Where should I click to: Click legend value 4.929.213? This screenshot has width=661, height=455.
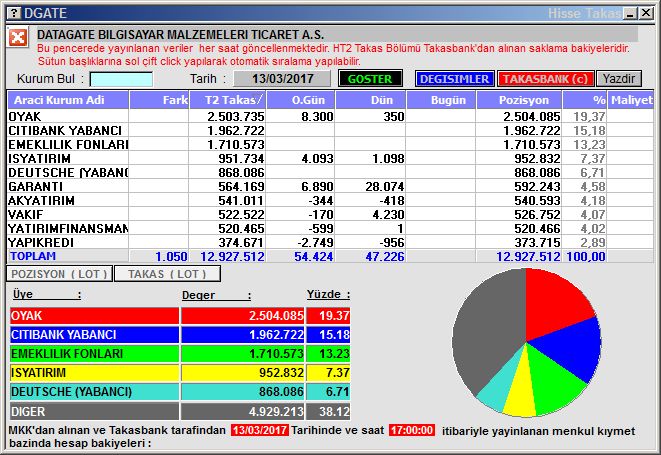point(276,411)
